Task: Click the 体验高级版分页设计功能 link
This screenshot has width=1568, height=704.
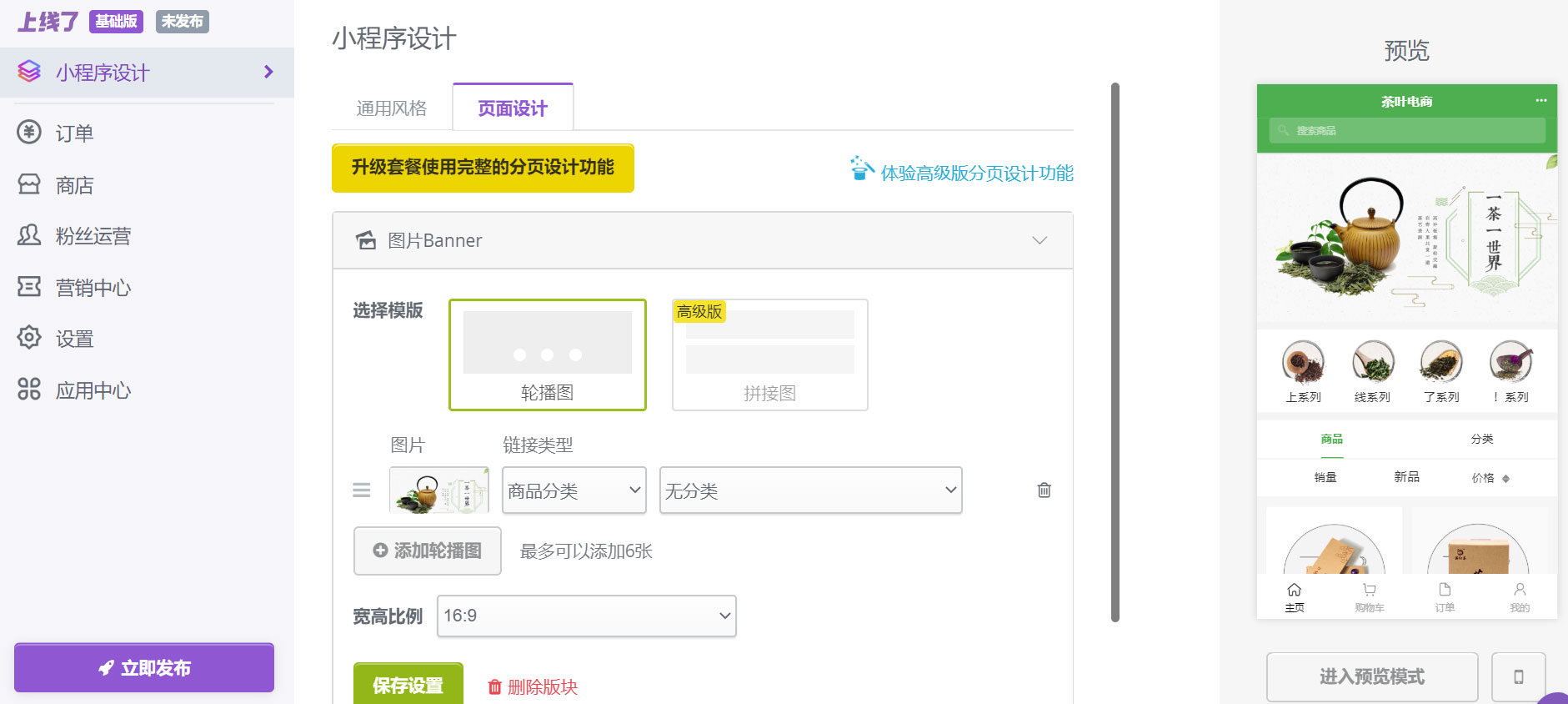Action: [977, 173]
